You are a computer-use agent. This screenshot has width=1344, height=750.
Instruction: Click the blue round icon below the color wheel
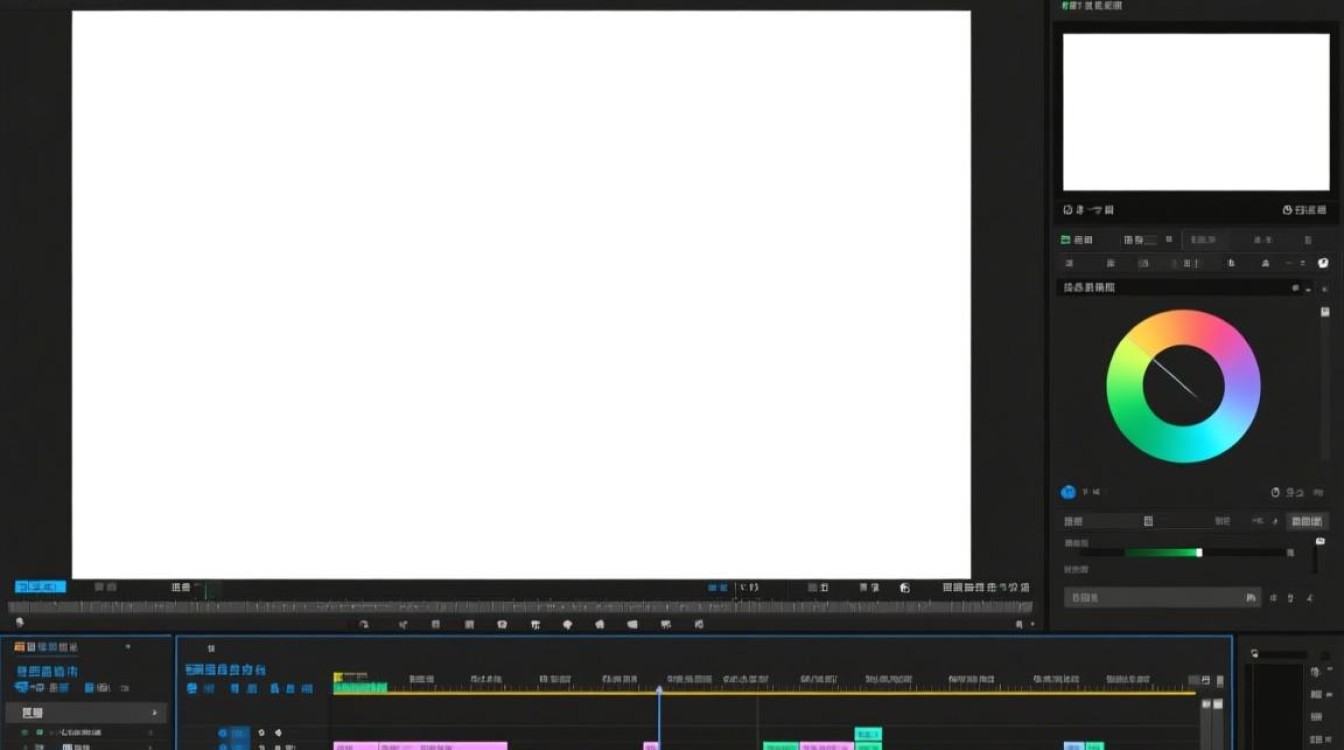point(1068,492)
